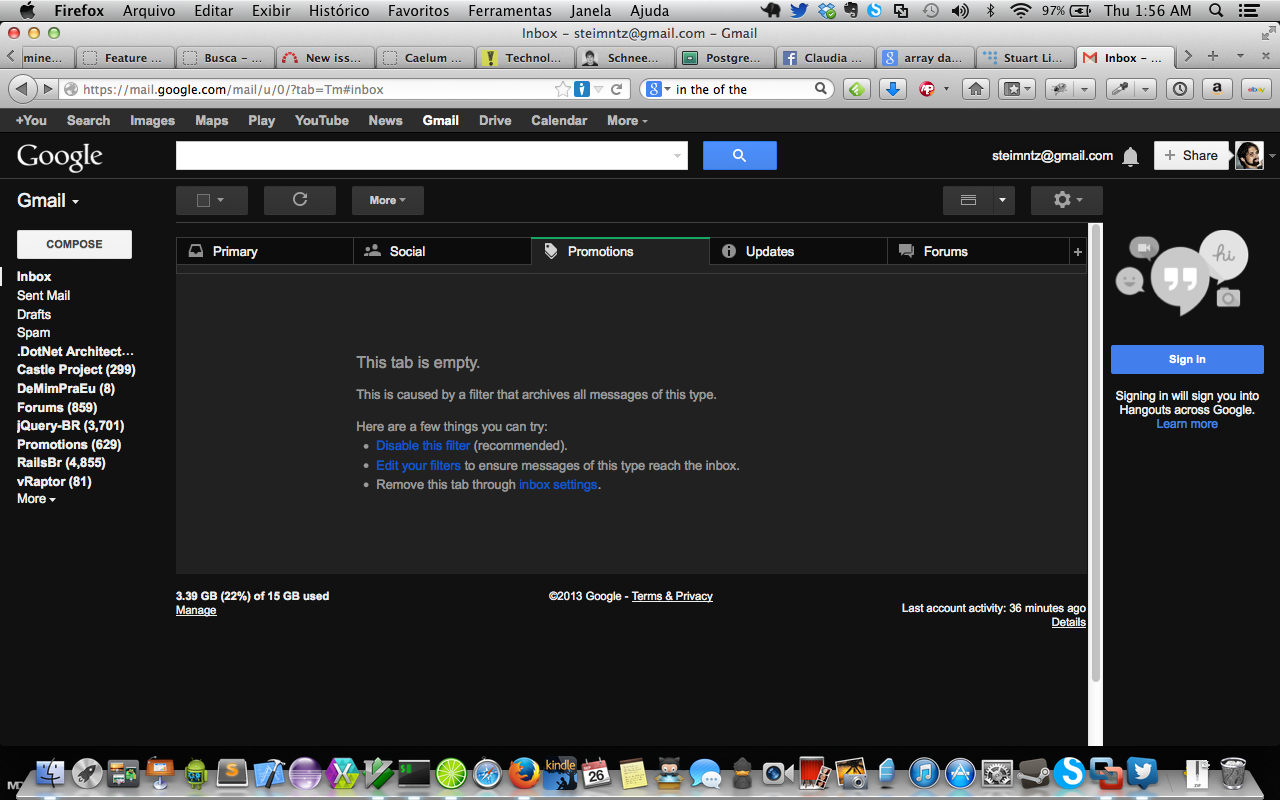Open a new Firefox tab with plus
The height and width of the screenshot is (800, 1280).
1213,56
